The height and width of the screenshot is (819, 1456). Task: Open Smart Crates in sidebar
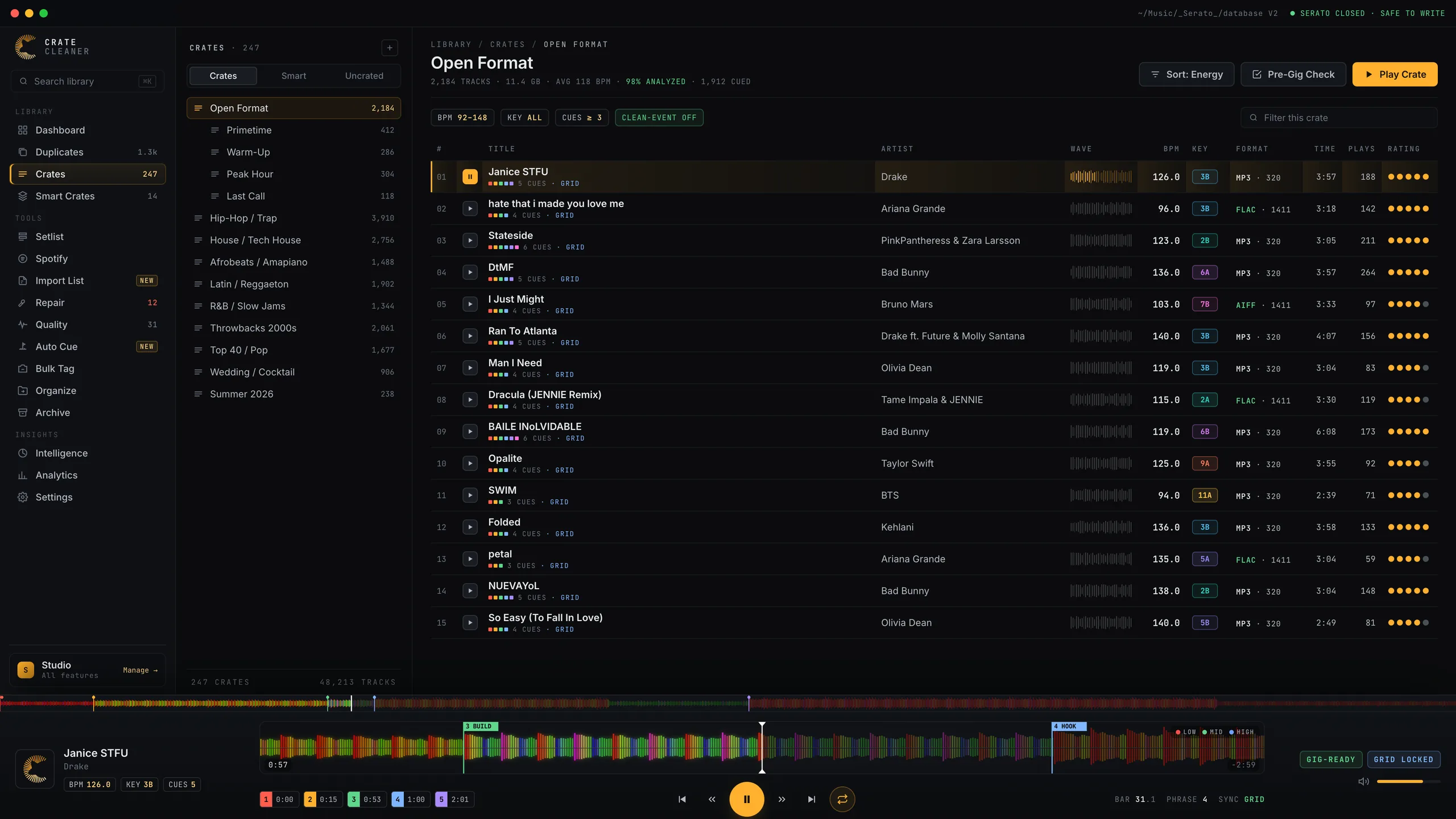click(x=88, y=196)
